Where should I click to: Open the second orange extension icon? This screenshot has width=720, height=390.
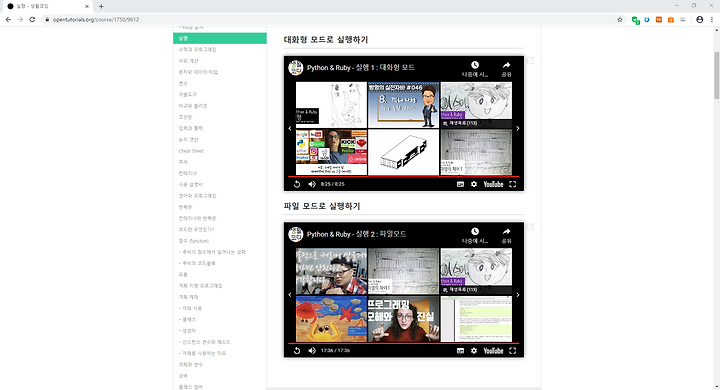tap(671, 20)
